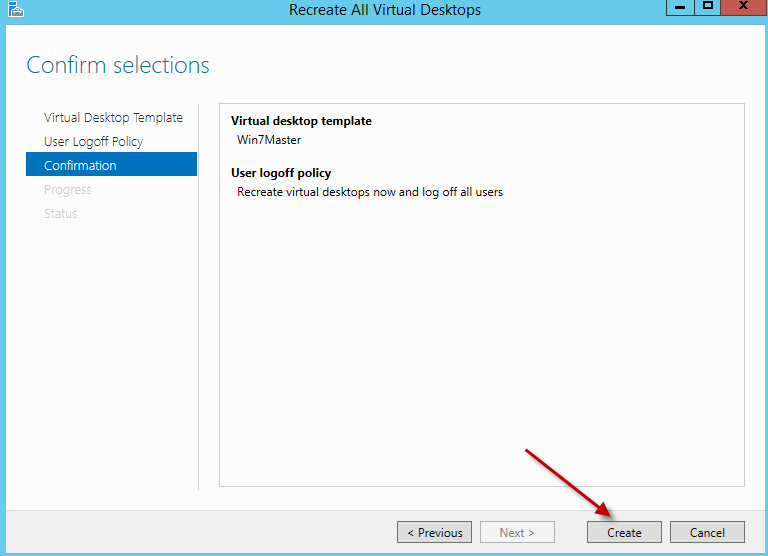The image size is (768, 556).
Task: Maximize the wizard window
Action: point(708,8)
